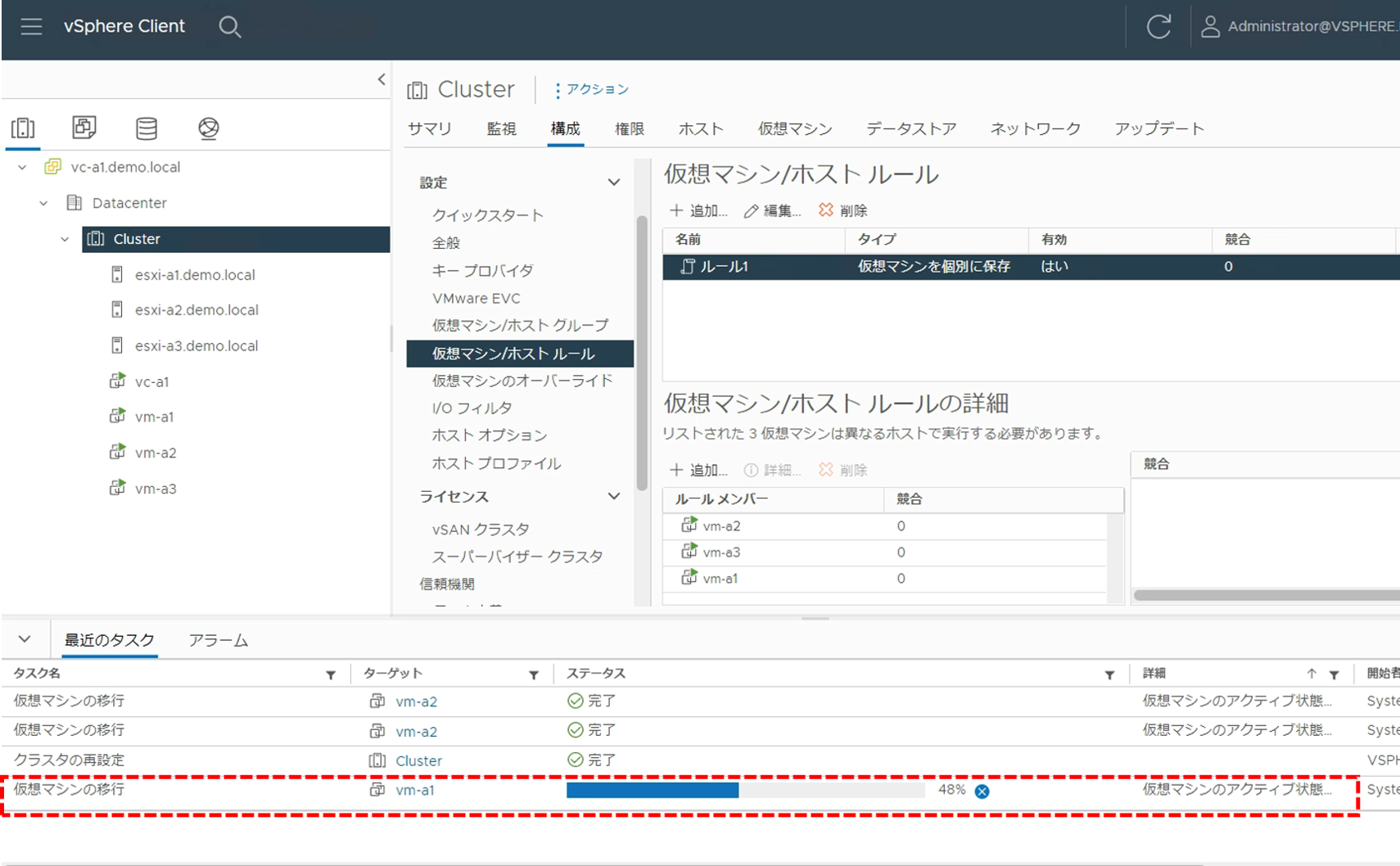Open vm-a1 link in tasks list
Viewport: 1400px width, 866px height.
click(x=414, y=791)
